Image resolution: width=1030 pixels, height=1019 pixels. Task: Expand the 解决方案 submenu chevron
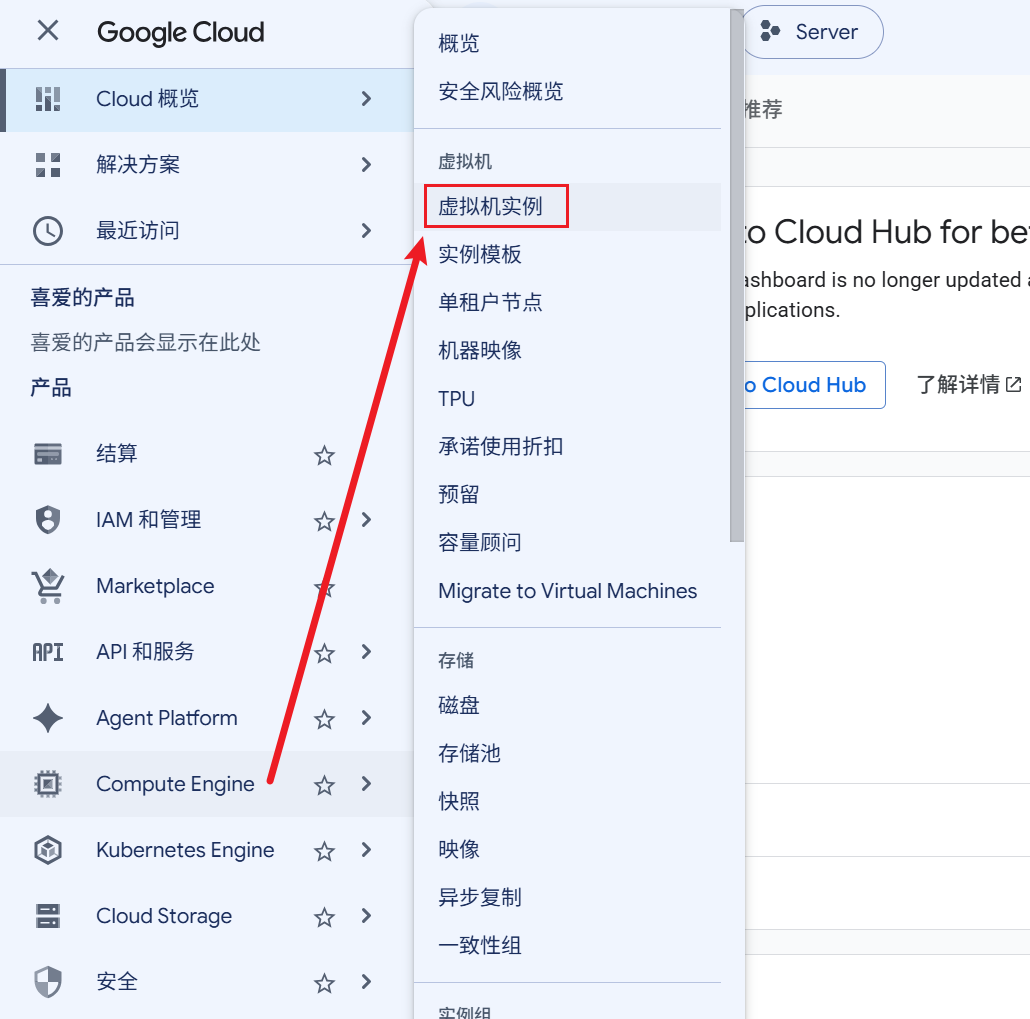(x=367, y=165)
